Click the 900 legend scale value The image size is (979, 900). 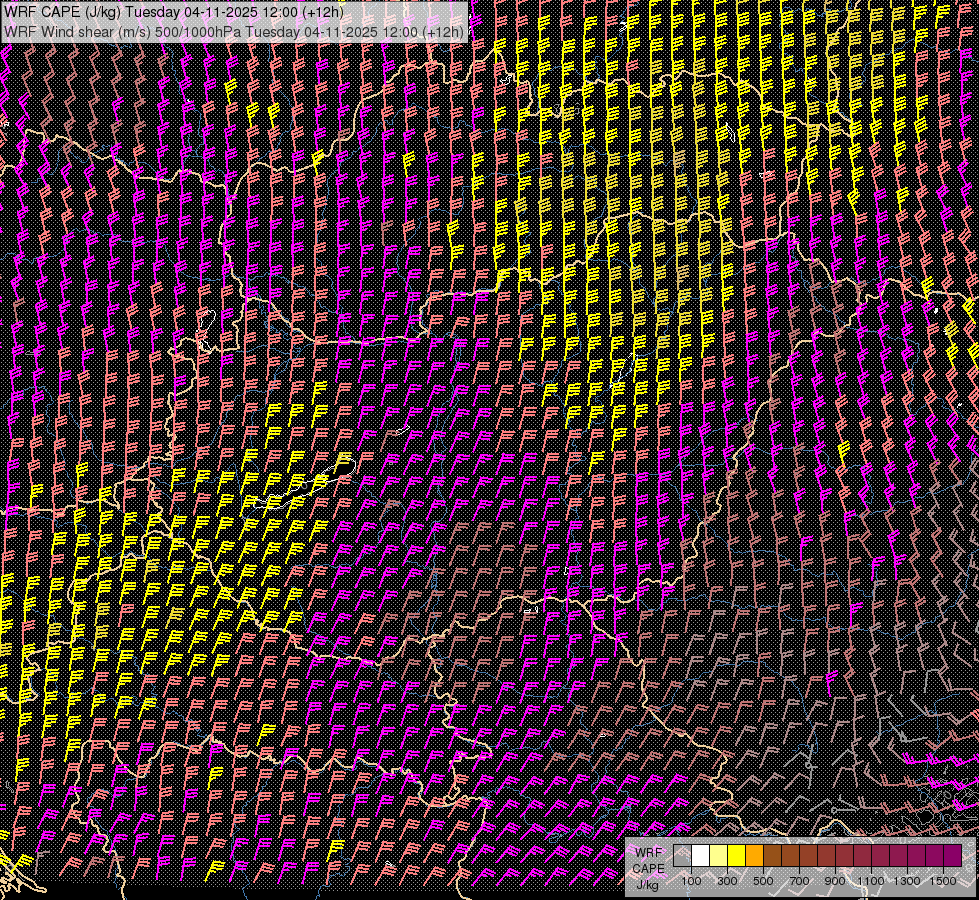click(835, 881)
